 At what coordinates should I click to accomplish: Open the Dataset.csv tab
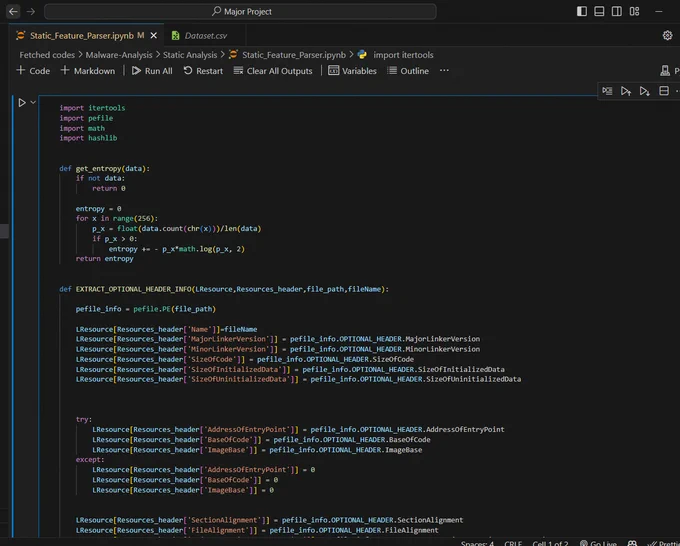pyautogui.click(x=206, y=36)
